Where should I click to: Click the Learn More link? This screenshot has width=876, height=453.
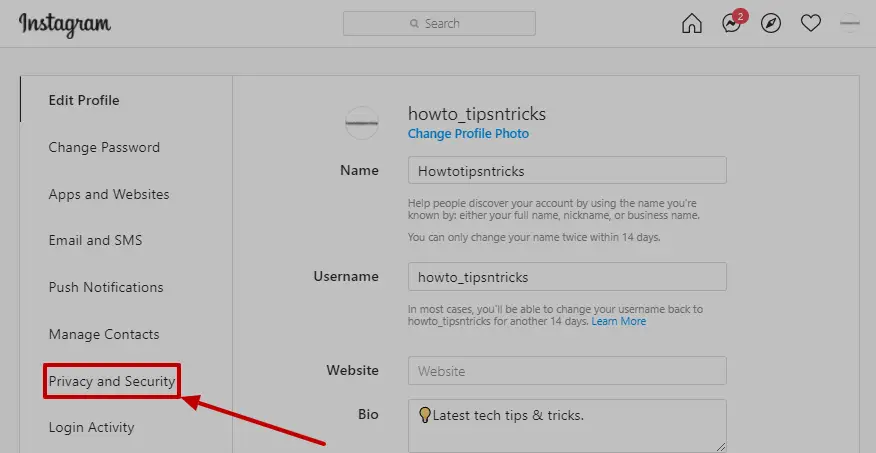tap(618, 321)
